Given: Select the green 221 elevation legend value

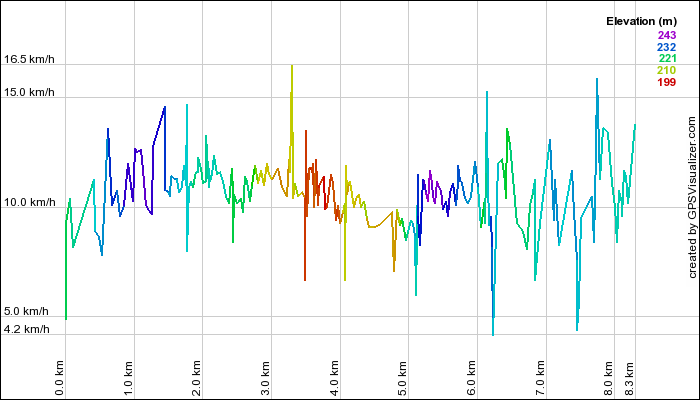Looking at the screenshot, I should pos(667,58).
